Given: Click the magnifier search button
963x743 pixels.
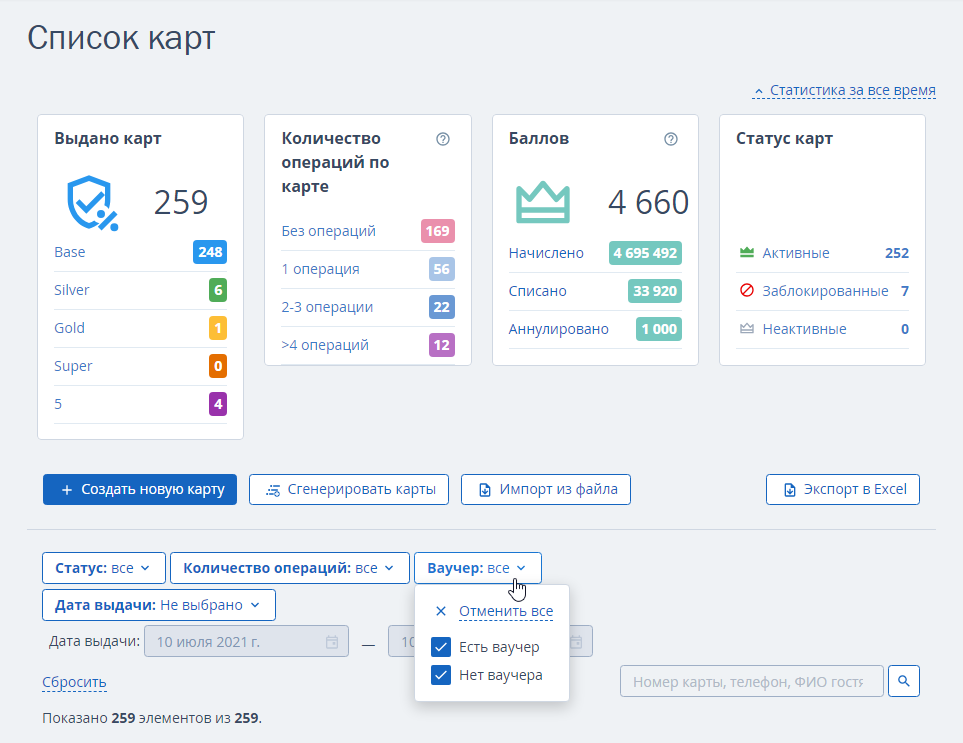Looking at the screenshot, I should tap(903, 681).
